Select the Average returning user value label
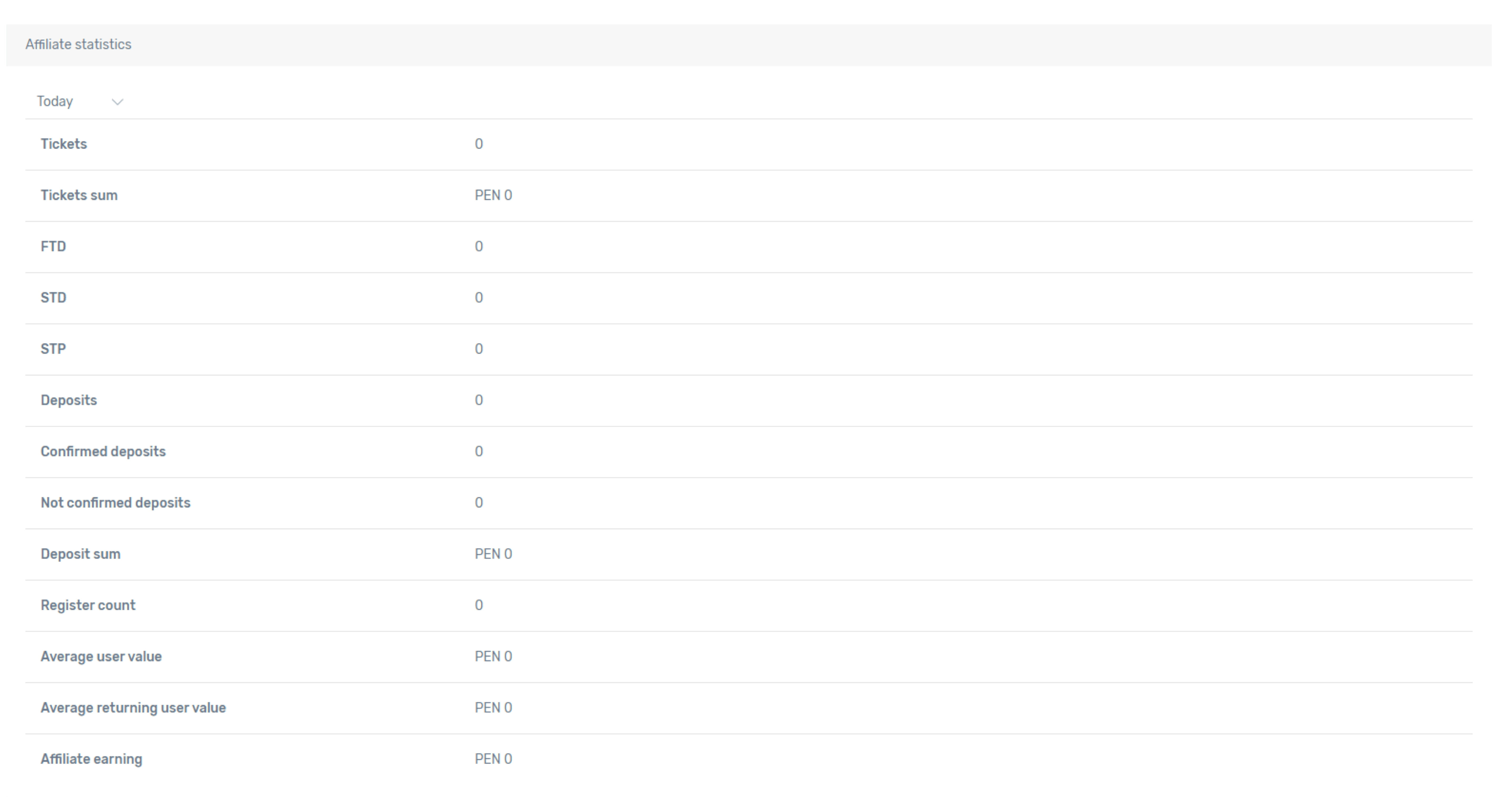The image size is (1512, 804). (133, 708)
